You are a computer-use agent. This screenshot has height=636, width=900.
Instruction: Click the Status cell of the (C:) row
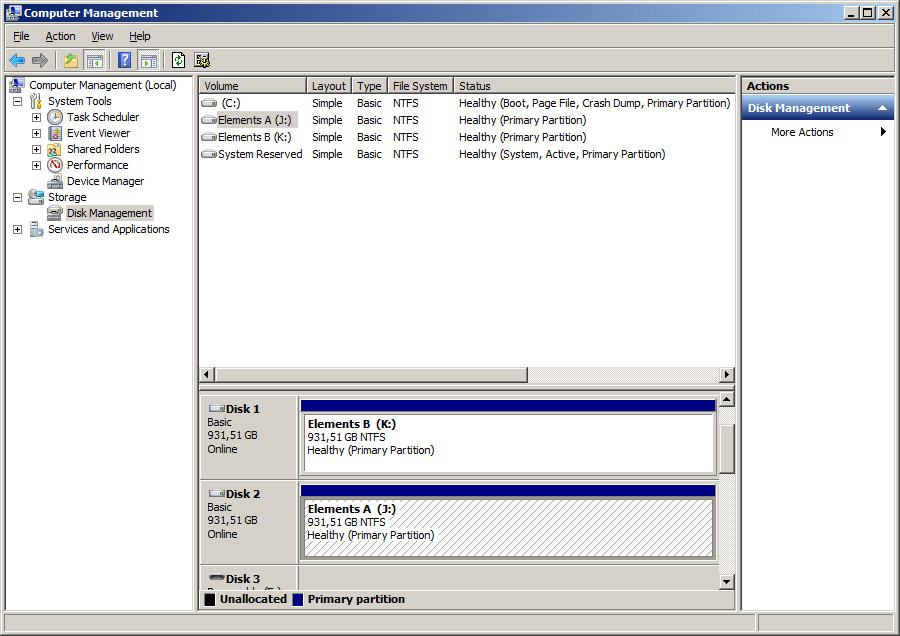click(x=594, y=103)
